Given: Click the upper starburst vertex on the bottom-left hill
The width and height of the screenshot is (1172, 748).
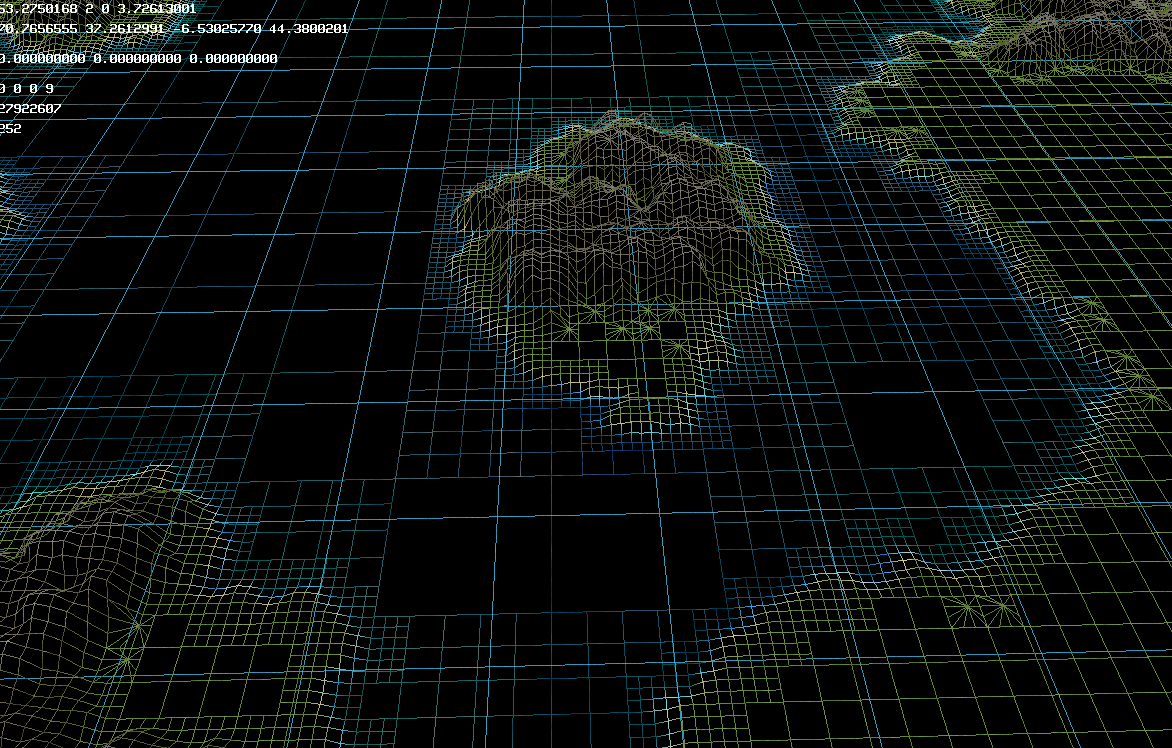Looking at the screenshot, I should pyautogui.click(x=137, y=624).
